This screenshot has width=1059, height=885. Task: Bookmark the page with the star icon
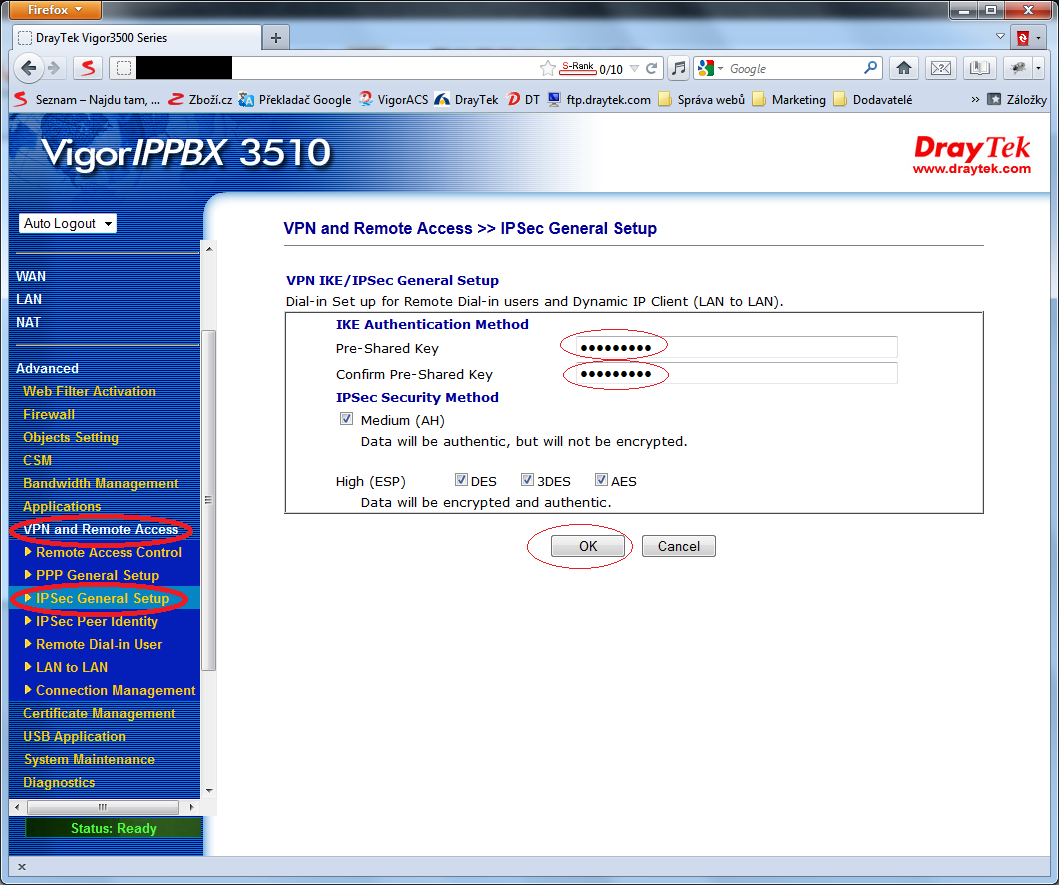coord(548,68)
